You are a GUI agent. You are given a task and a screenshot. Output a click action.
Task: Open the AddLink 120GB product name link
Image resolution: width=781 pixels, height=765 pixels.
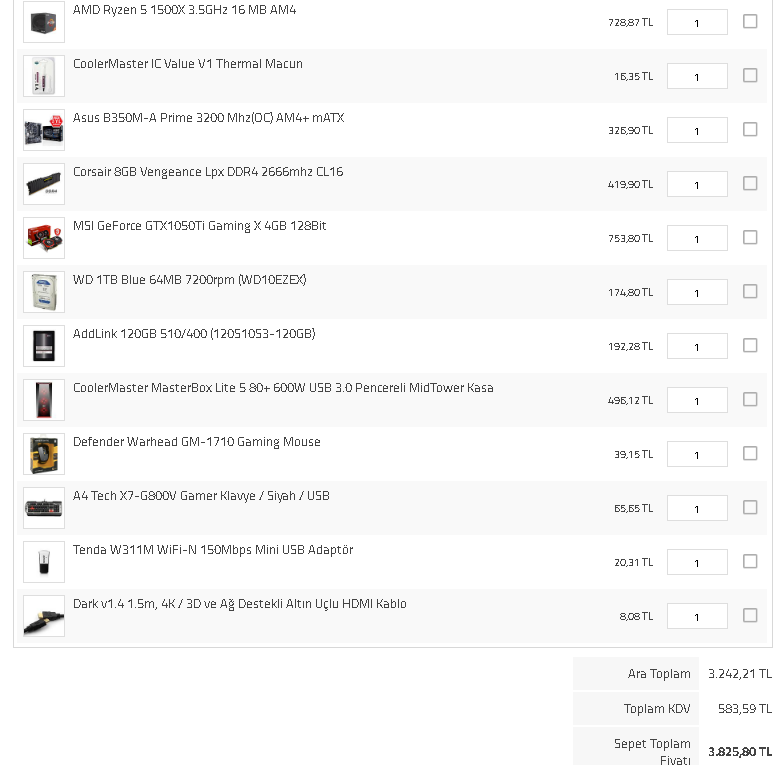(194, 334)
